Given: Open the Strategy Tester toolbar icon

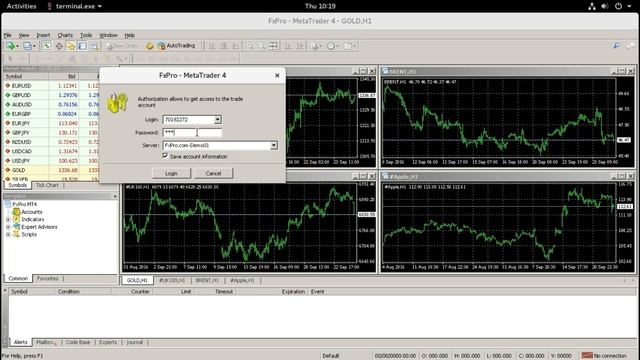Looking at the screenshot, I should click(x=94, y=46).
